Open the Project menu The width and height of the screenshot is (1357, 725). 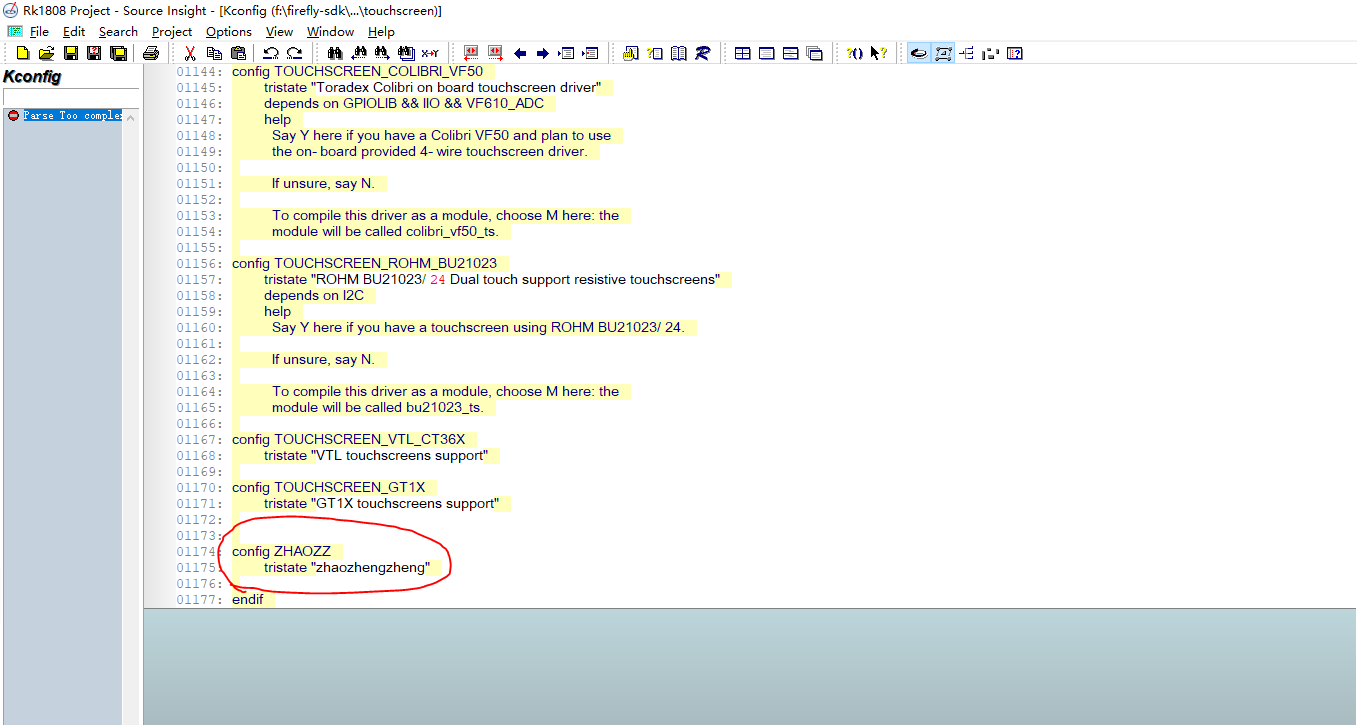click(x=172, y=31)
